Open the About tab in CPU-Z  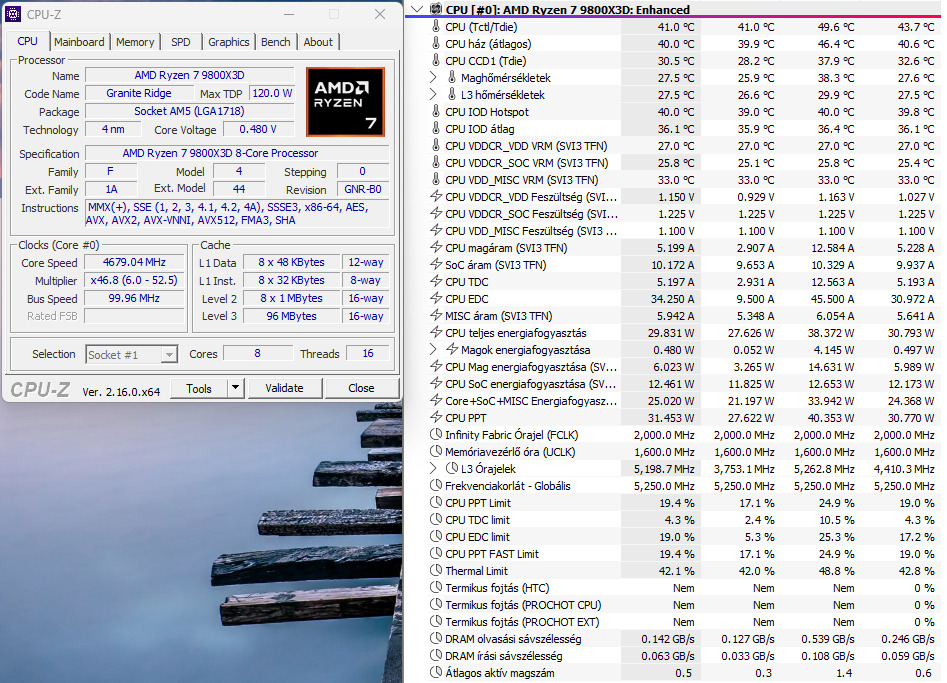tap(318, 42)
